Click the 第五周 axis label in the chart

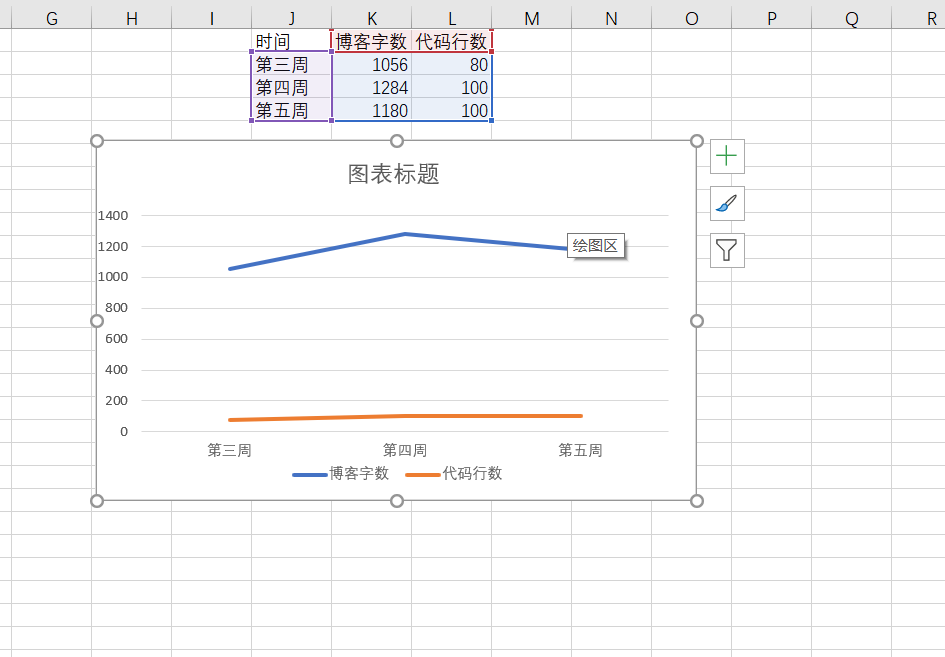[580, 450]
